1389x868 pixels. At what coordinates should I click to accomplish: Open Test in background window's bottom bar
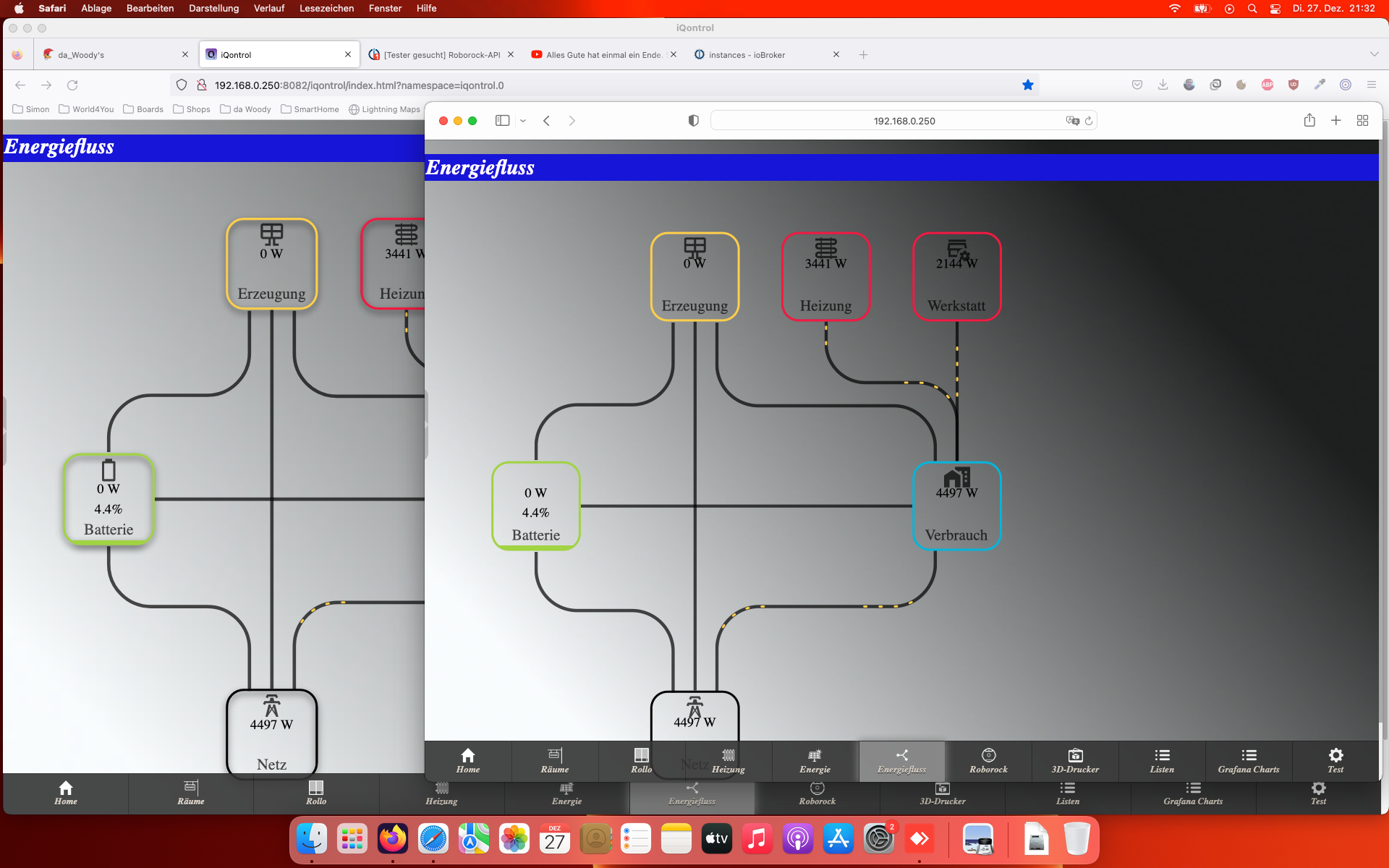coord(1319,797)
